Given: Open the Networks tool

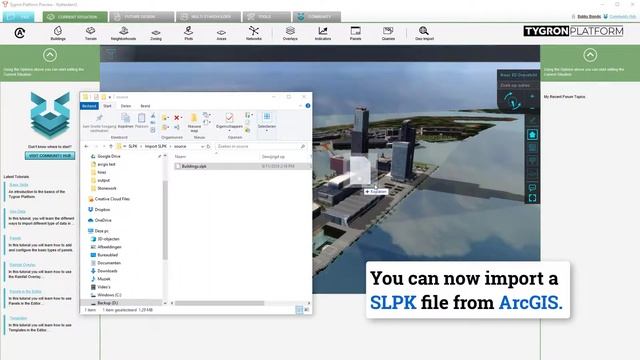Looking at the screenshot, I should click(x=254, y=33).
